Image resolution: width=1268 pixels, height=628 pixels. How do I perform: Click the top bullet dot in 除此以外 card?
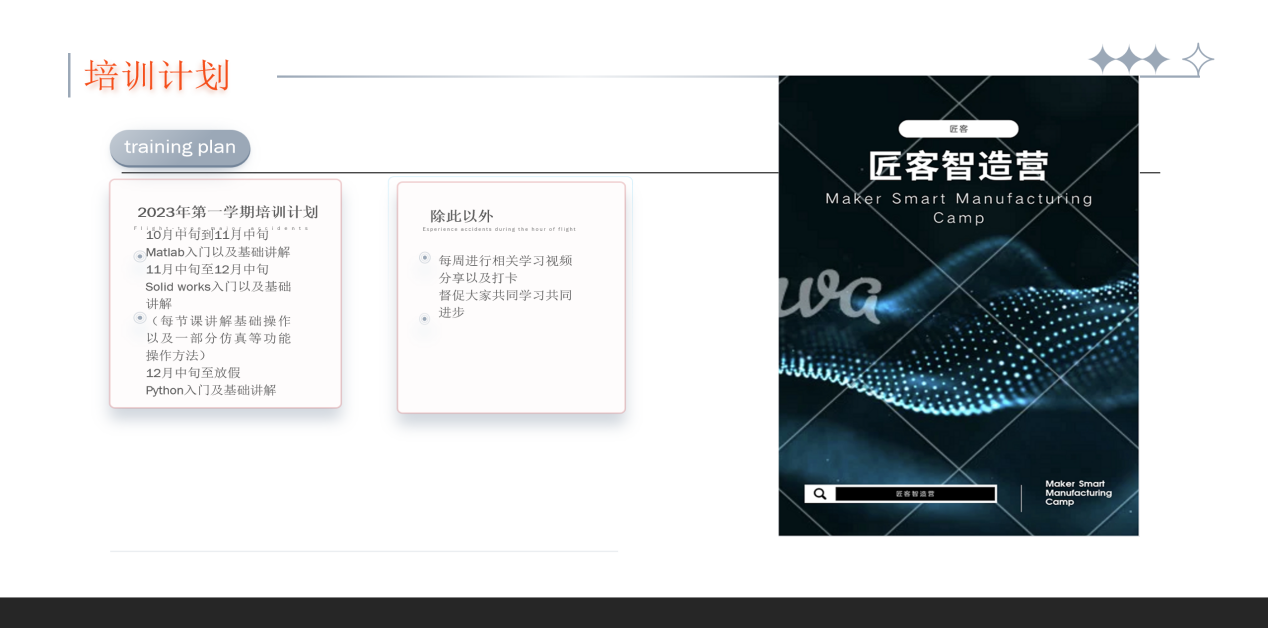(x=425, y=258)
